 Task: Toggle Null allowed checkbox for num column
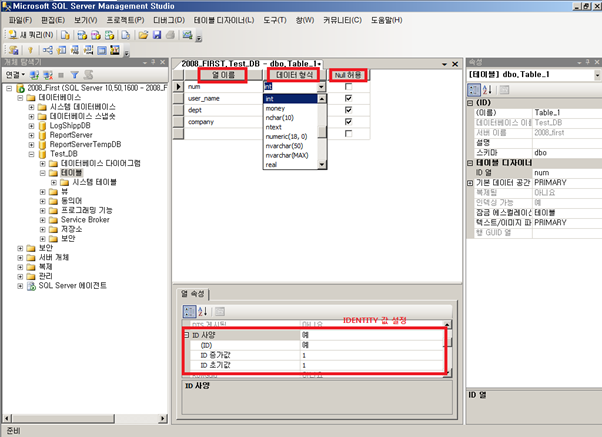[348, 87]
